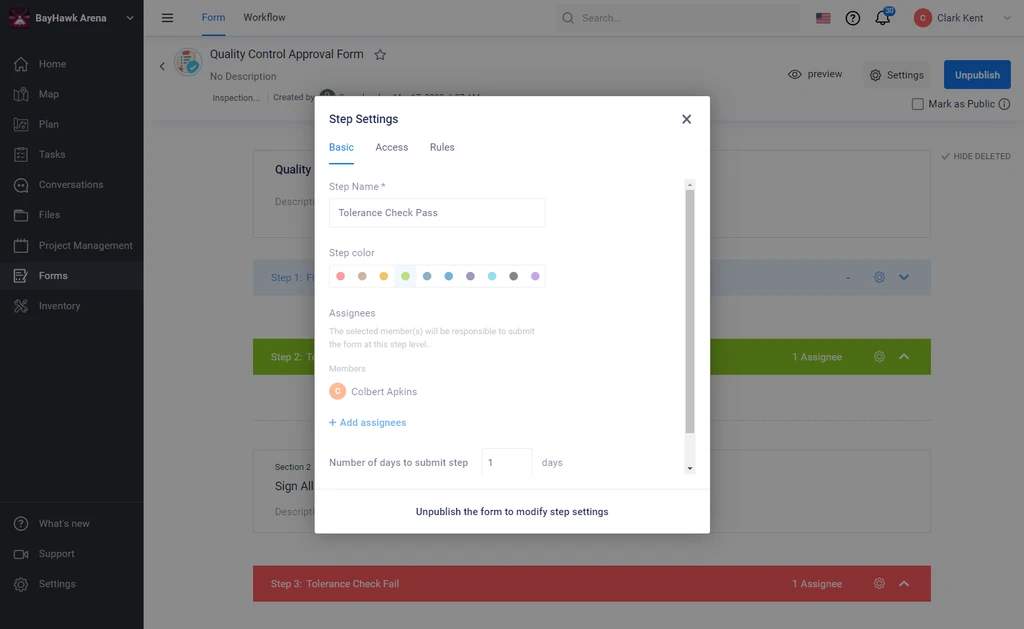Select Colbert Apkins member entry
Image resolution: width=1024 pixels, height=629 pixels.
coord(373,391)
